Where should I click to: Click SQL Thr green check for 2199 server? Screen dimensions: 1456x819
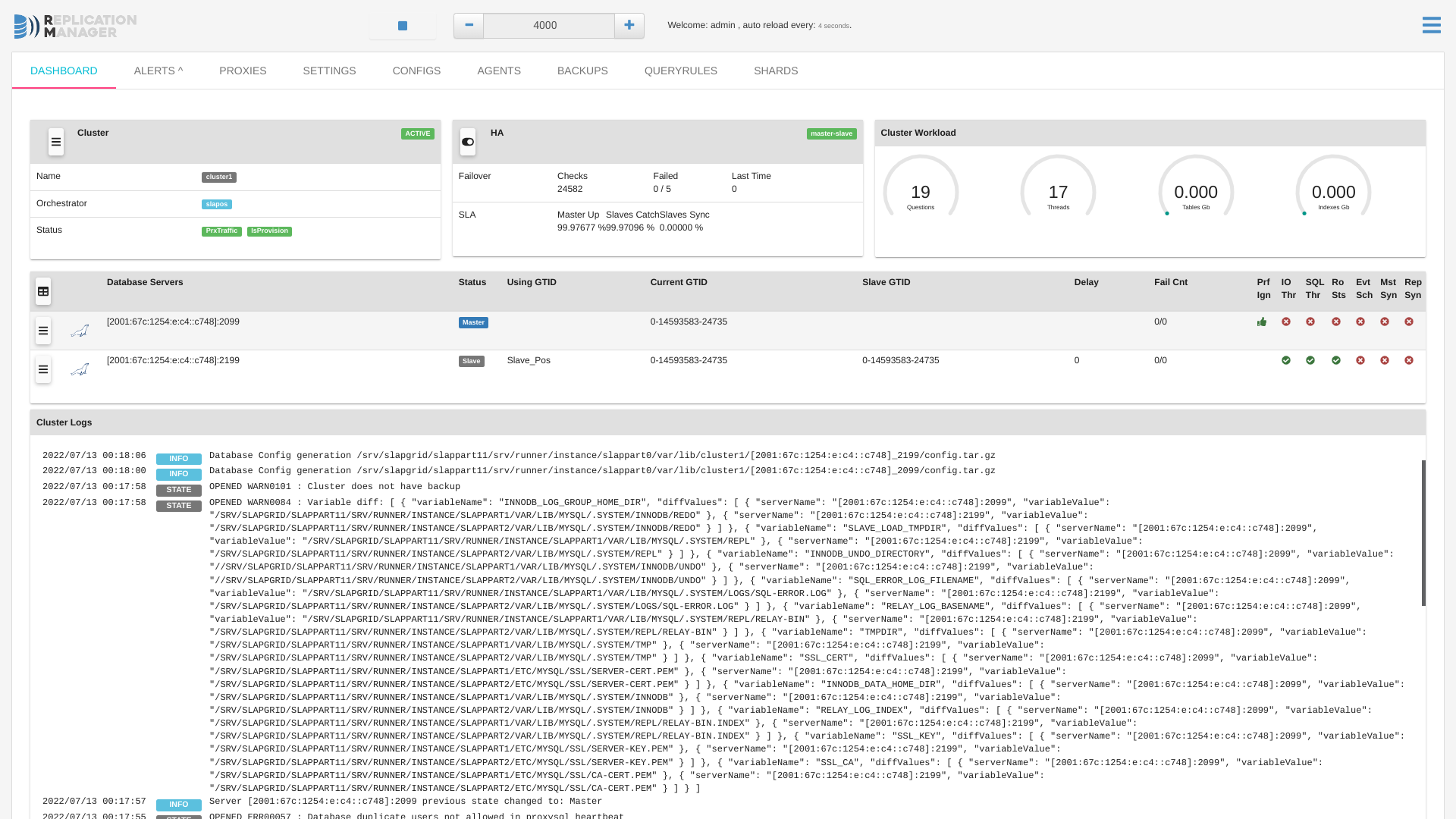pos(1310,361)
